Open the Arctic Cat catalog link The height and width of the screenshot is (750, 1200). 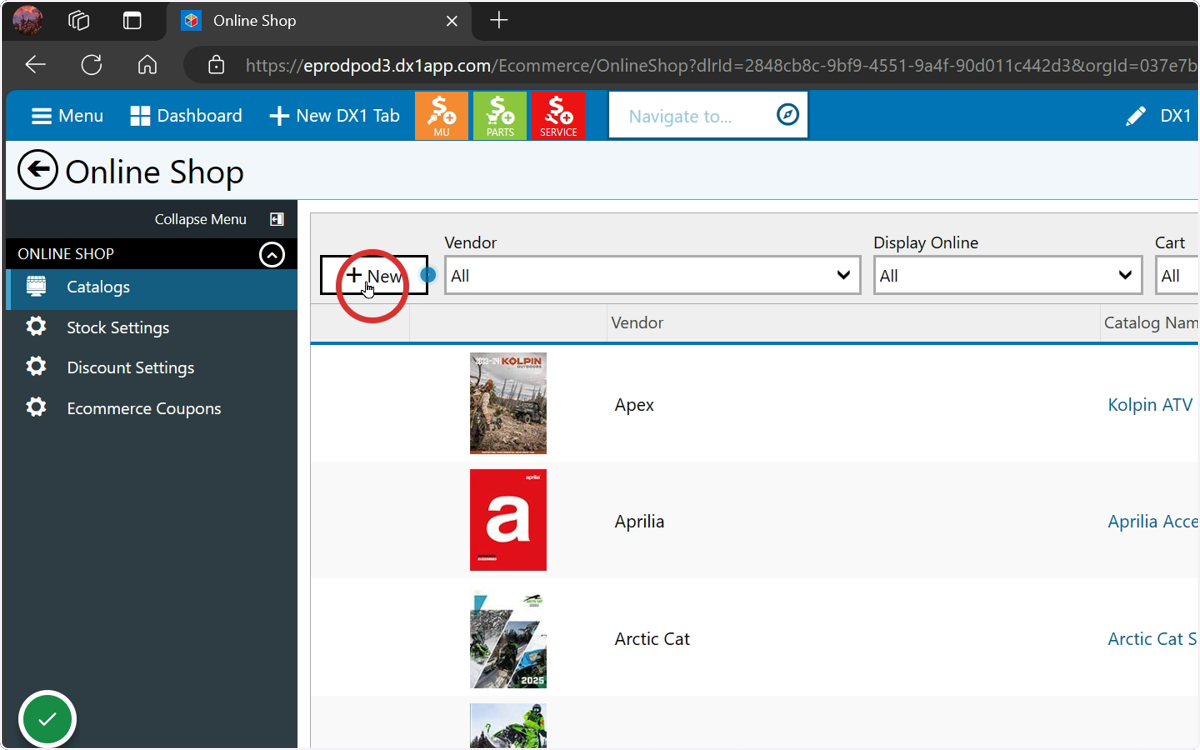tap(1153, 639)
